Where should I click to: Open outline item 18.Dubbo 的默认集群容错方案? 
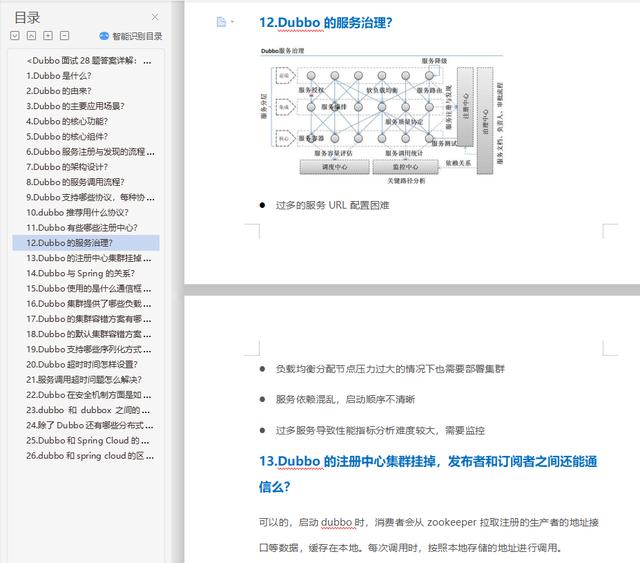coord(89,334)
